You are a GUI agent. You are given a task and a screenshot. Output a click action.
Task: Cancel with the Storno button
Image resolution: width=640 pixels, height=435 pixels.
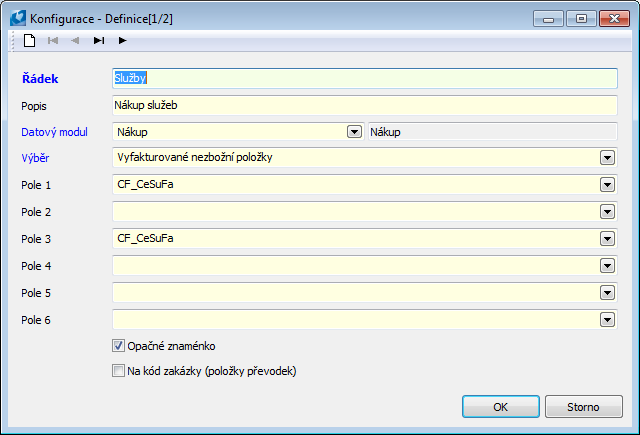coord(584,407)
